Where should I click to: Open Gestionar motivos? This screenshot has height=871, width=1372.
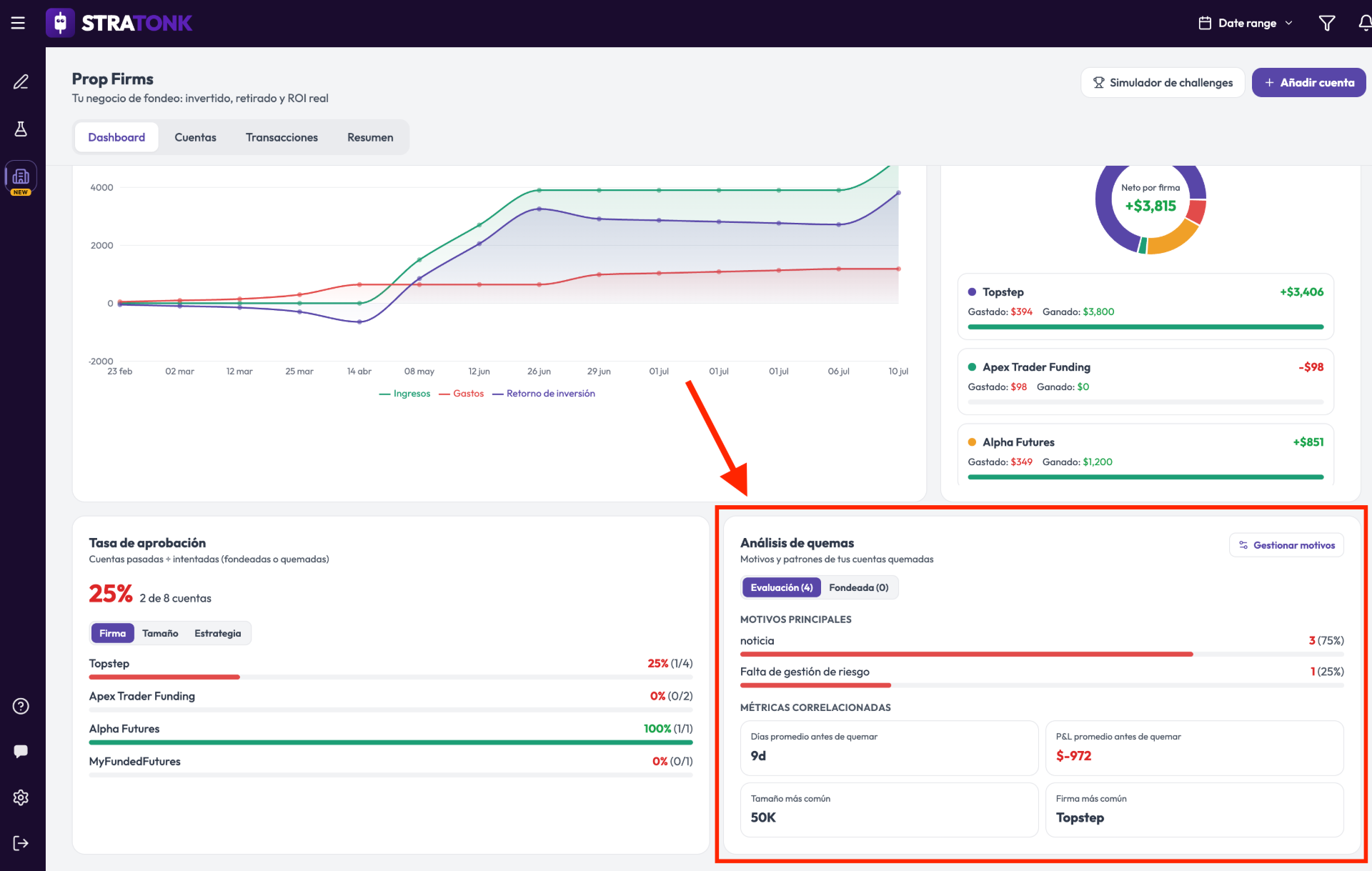[x=1286, y=545]
